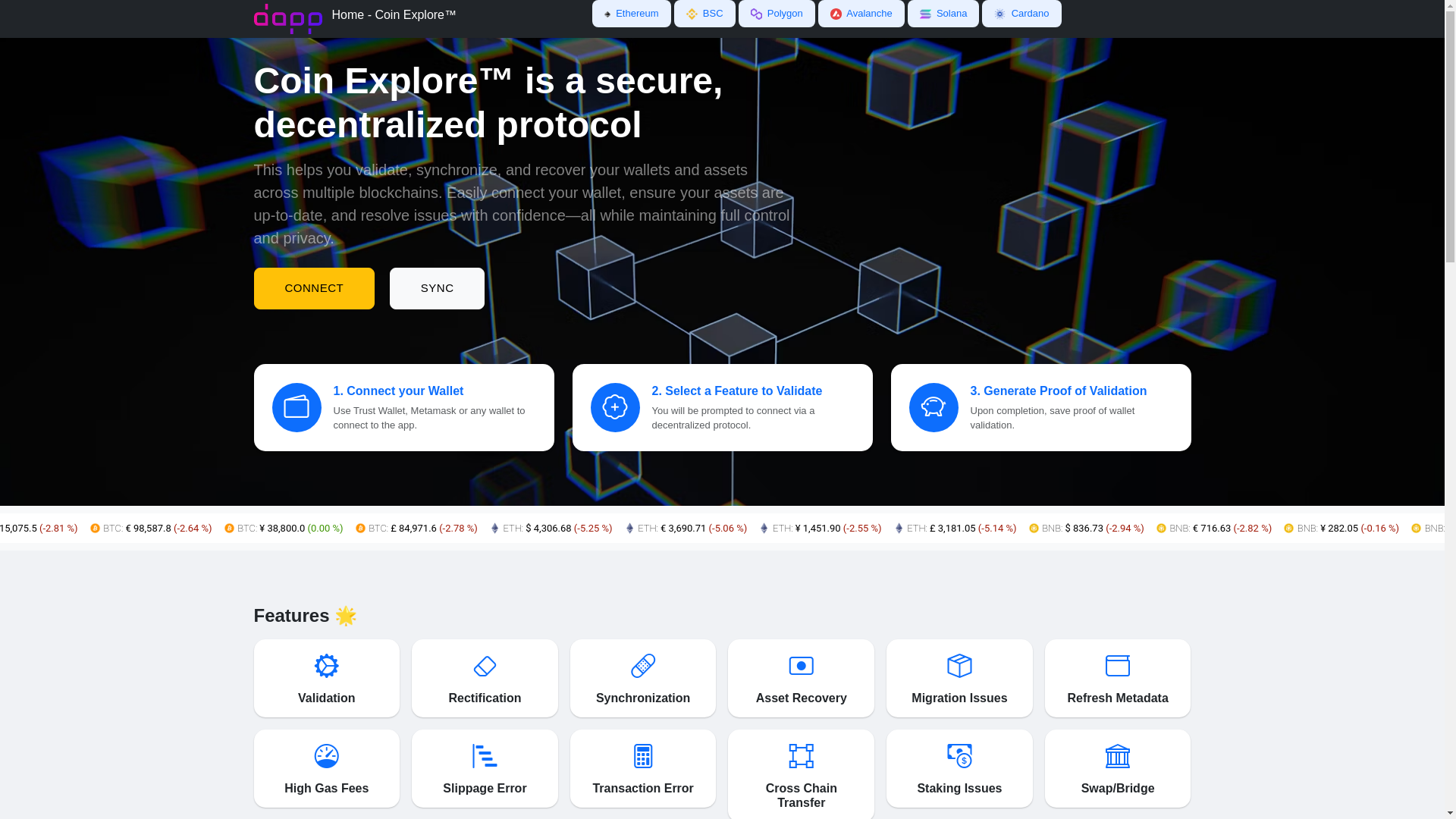This screenshot has width=1456, height=819.
Task: Open the Asset Recovery feature card
Action: [x=801, y=678]
